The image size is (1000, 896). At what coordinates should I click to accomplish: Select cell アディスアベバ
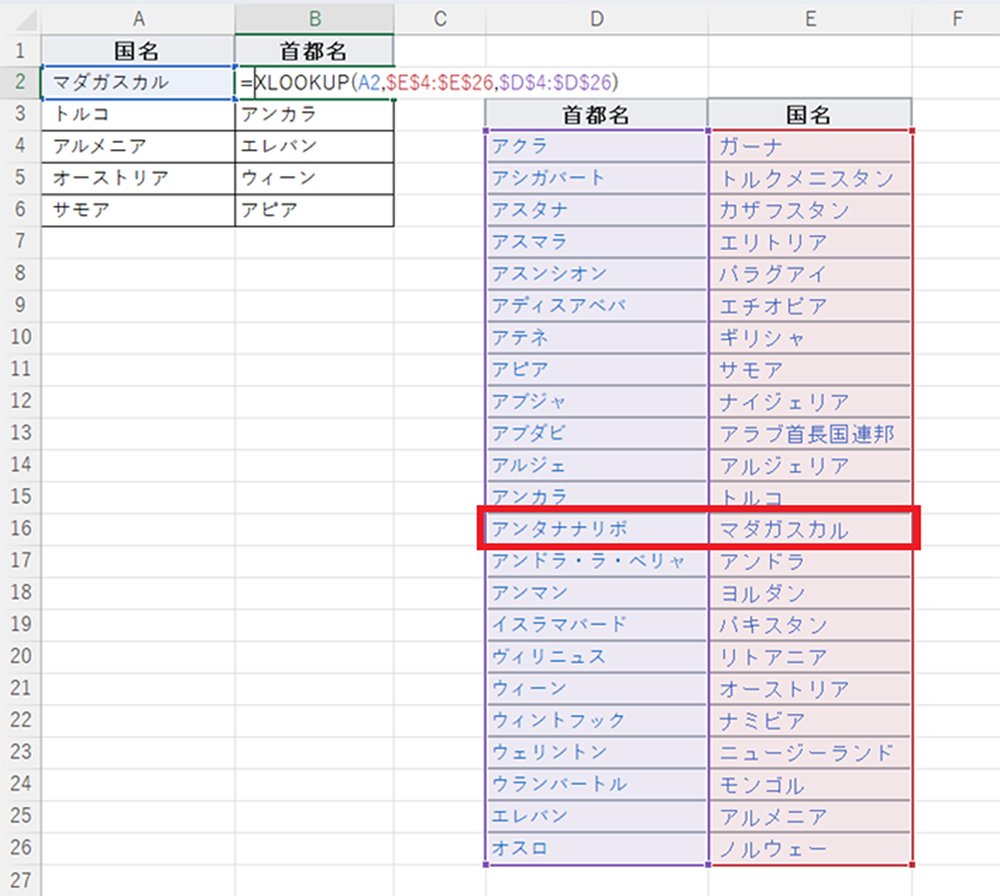pos(597,305)
